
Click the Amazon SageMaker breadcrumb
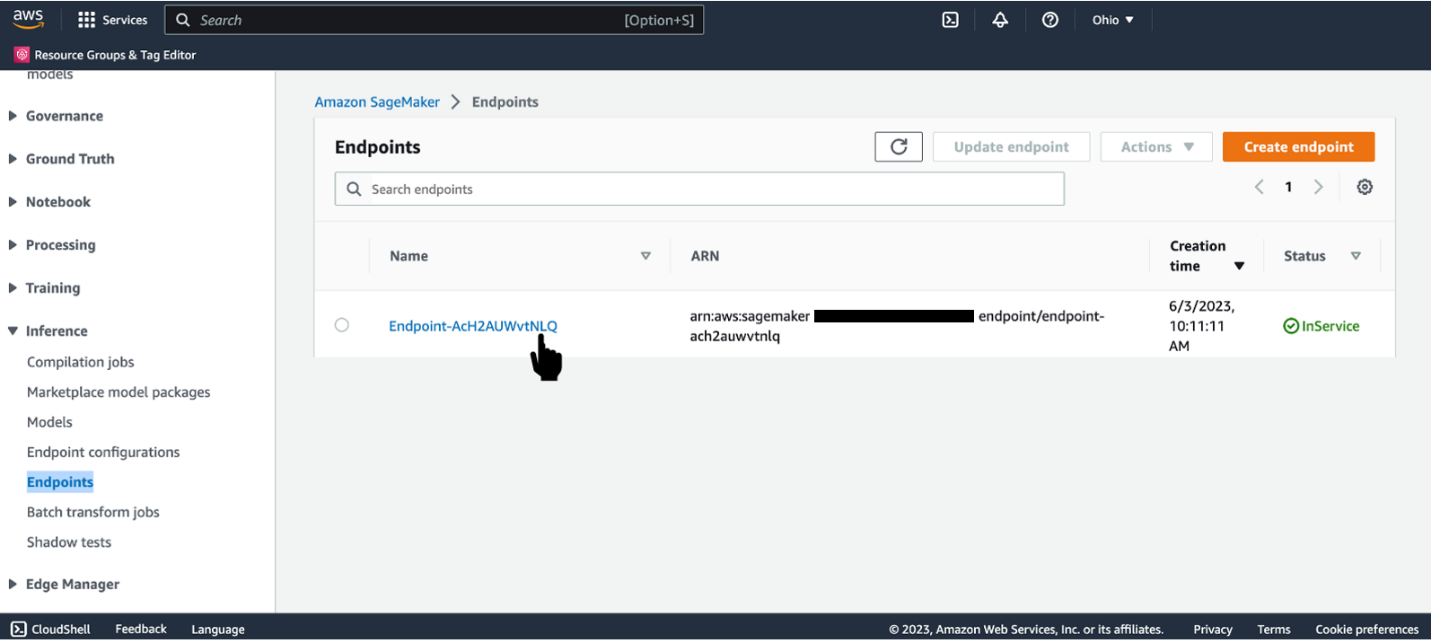pos(378,102)
